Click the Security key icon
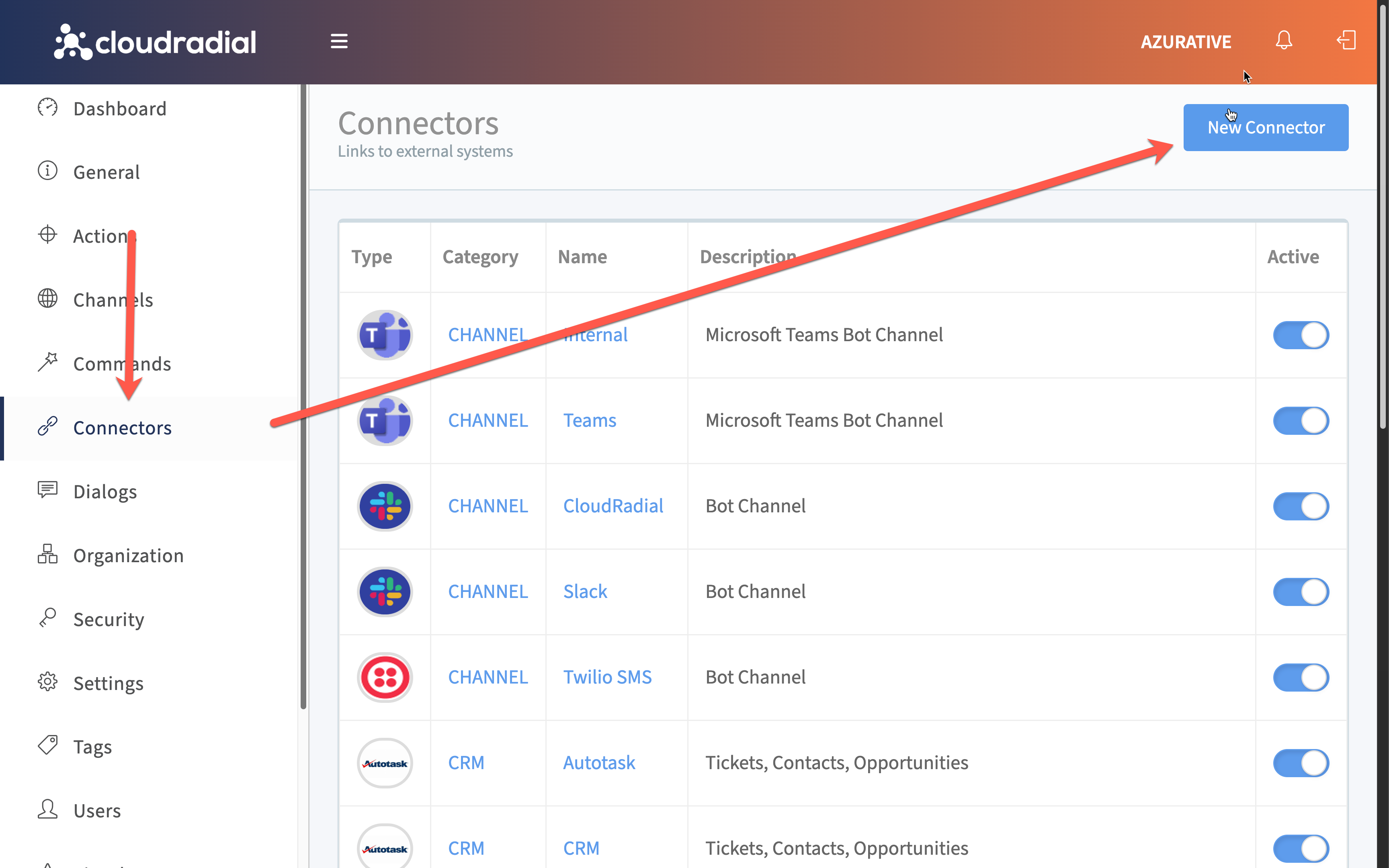The image size is (1389, 868). coord(48,618)
